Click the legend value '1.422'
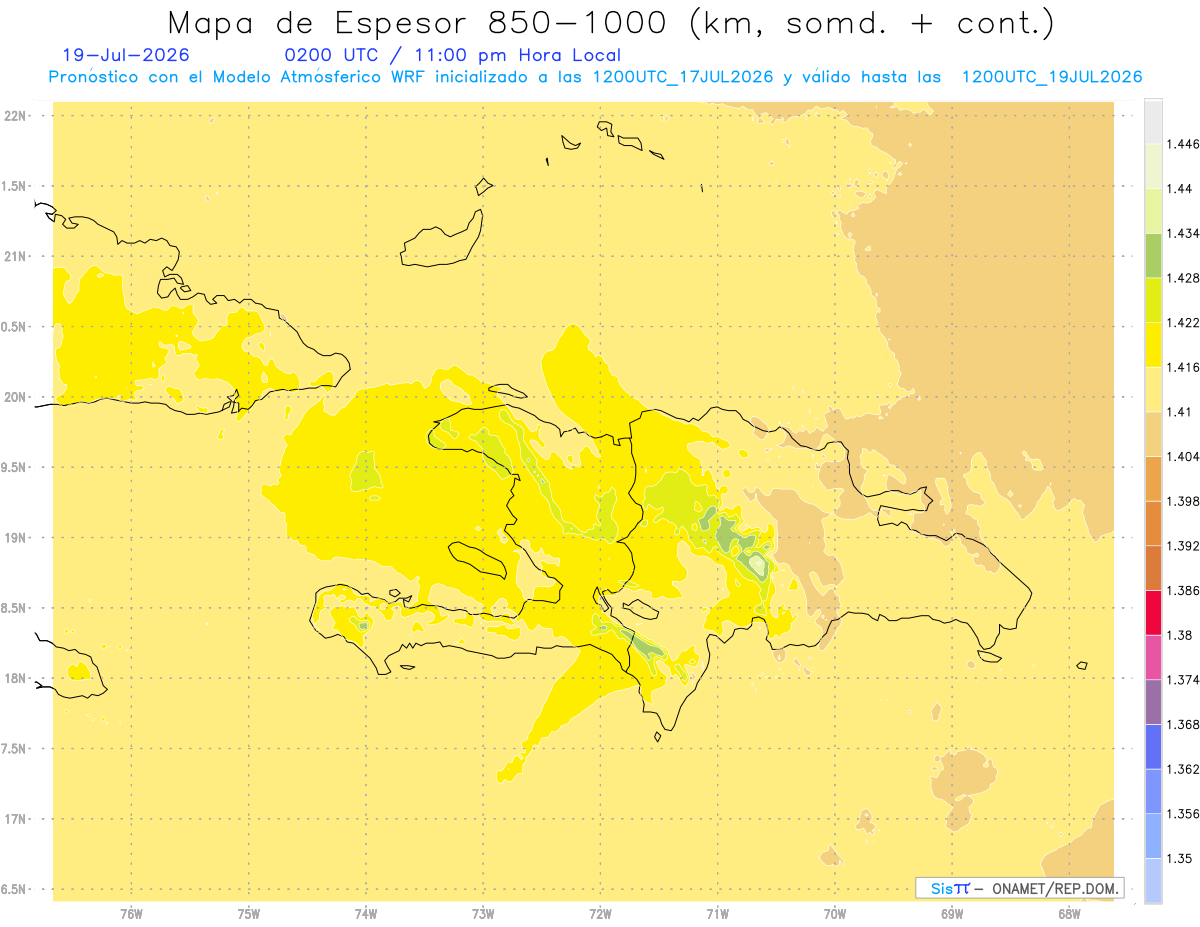 [1183, 323]
